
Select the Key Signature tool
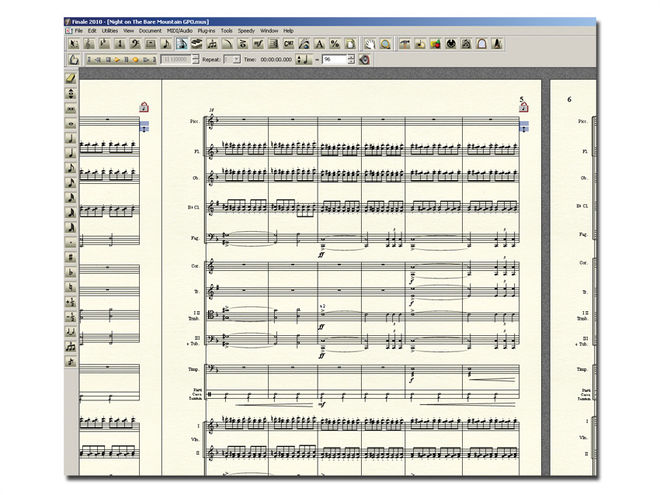tap(104, 44)
